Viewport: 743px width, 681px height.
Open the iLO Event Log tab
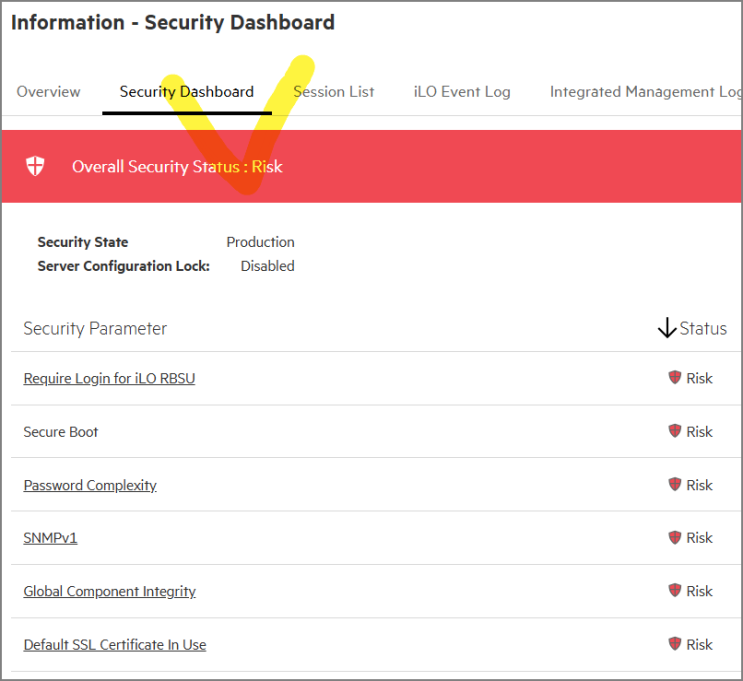click(462, 91)
